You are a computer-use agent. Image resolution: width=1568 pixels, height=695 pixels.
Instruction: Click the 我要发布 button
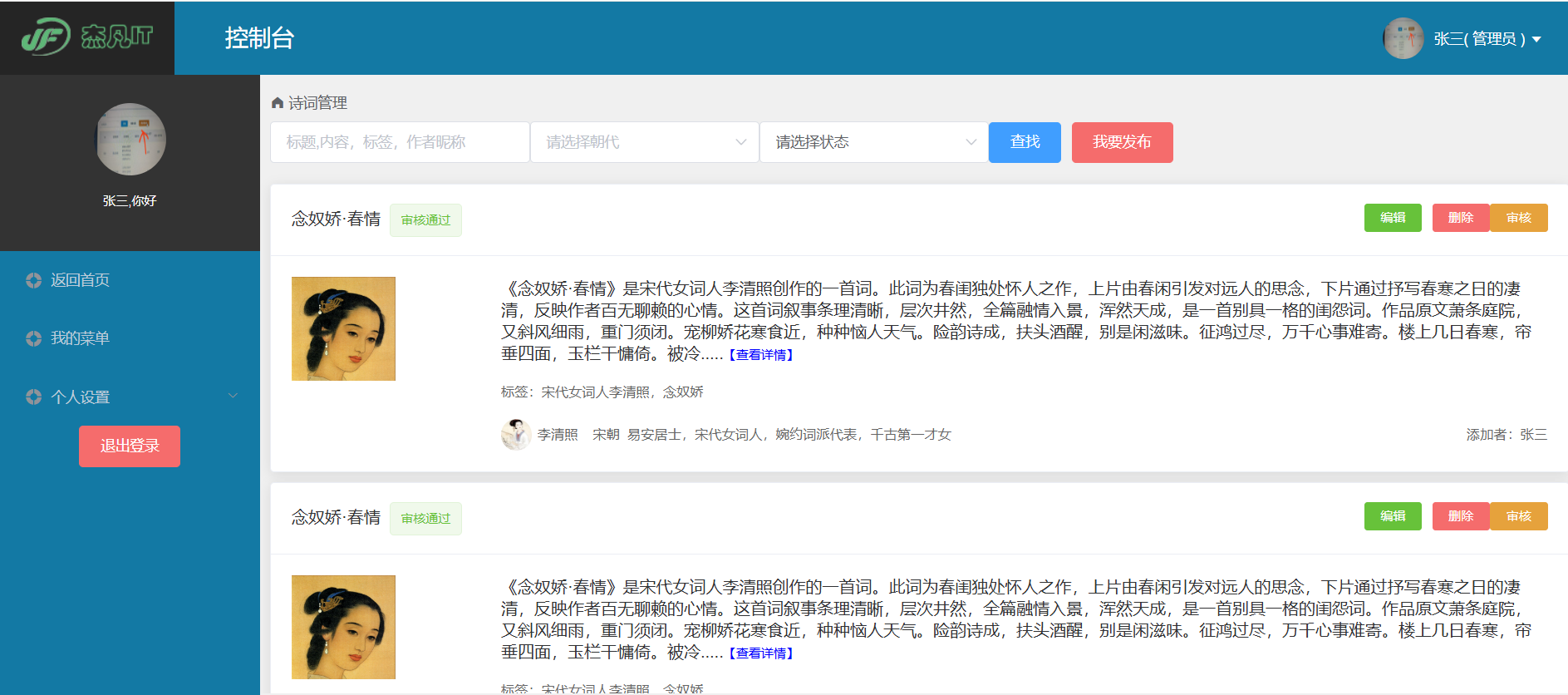[1123, 142]
